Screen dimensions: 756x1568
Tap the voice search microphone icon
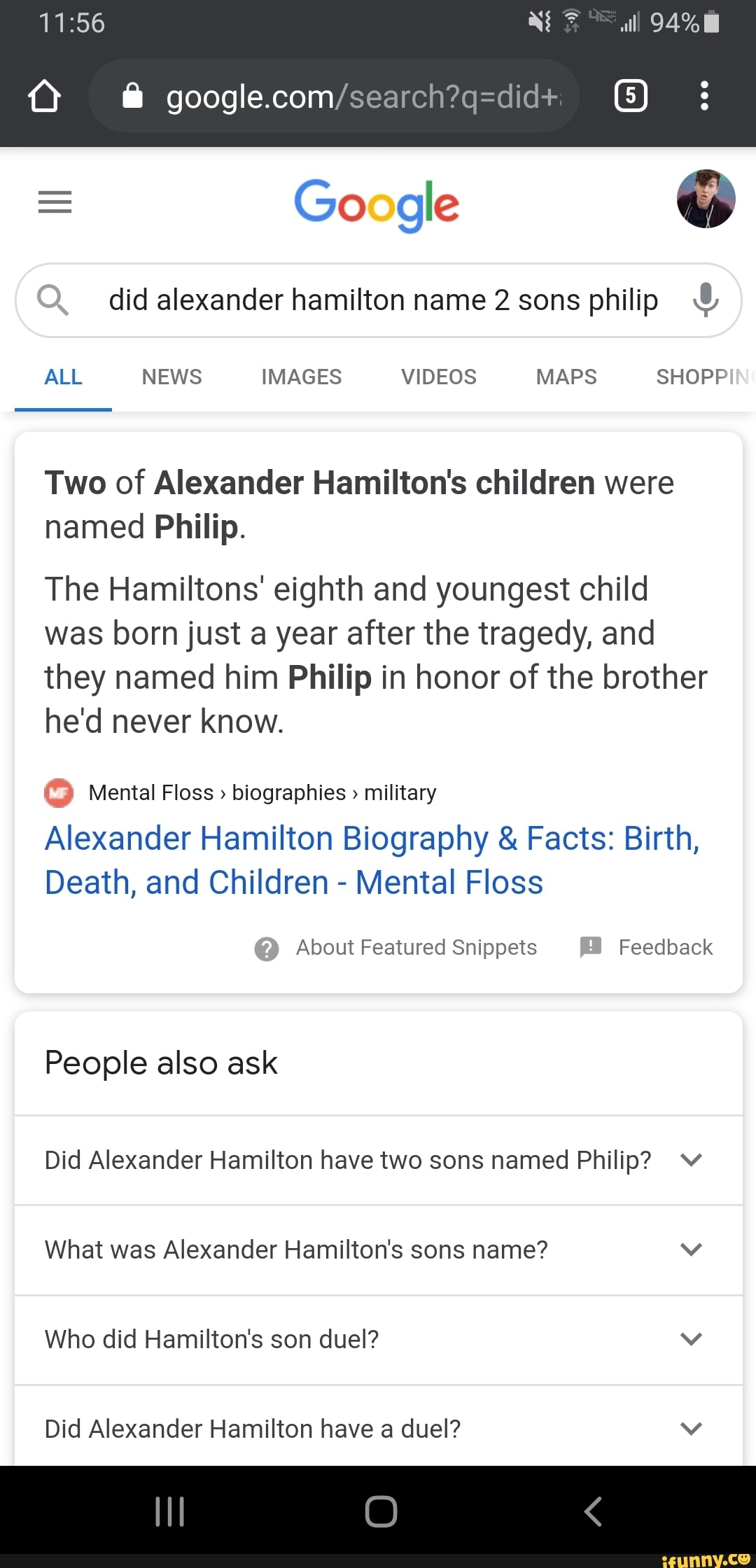705,300
